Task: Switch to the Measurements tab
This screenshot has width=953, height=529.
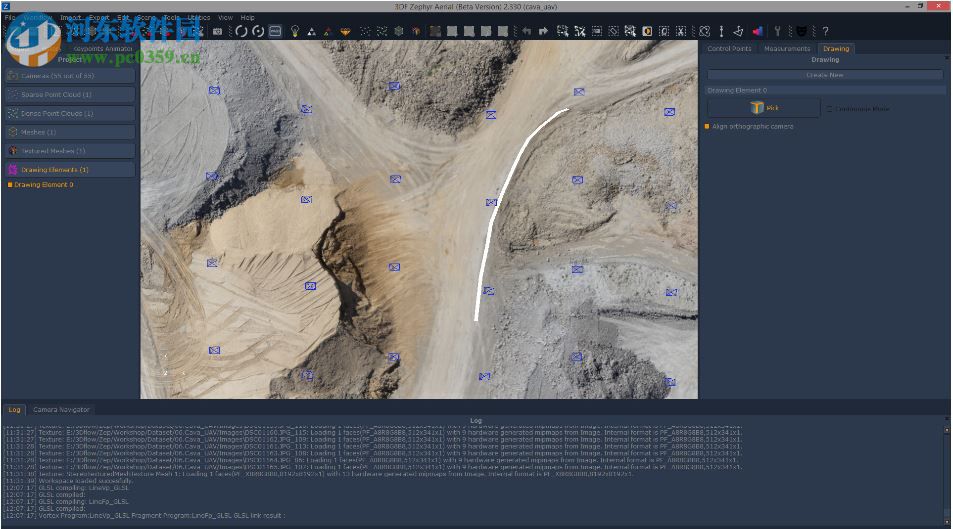Action: tap(787, 49)
